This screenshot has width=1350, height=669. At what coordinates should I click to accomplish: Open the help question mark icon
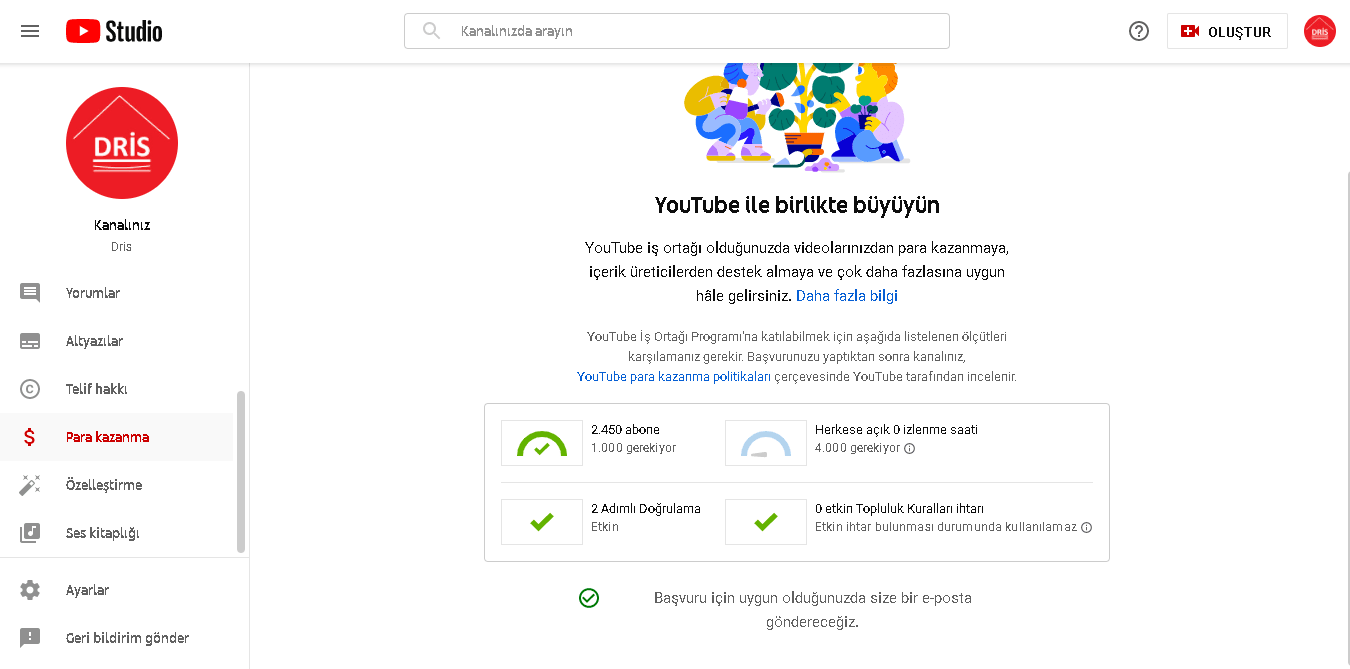click(x=1139, y=31)
